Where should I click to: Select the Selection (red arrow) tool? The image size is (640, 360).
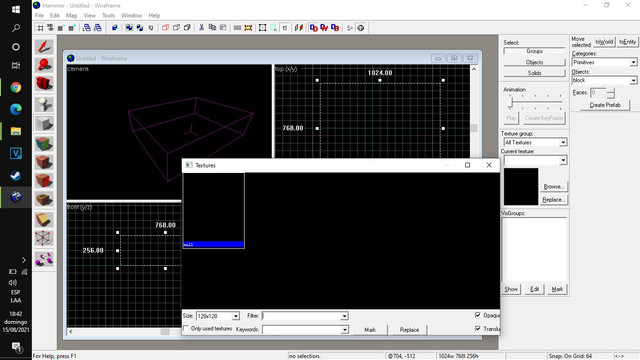[x=44, y=47]
